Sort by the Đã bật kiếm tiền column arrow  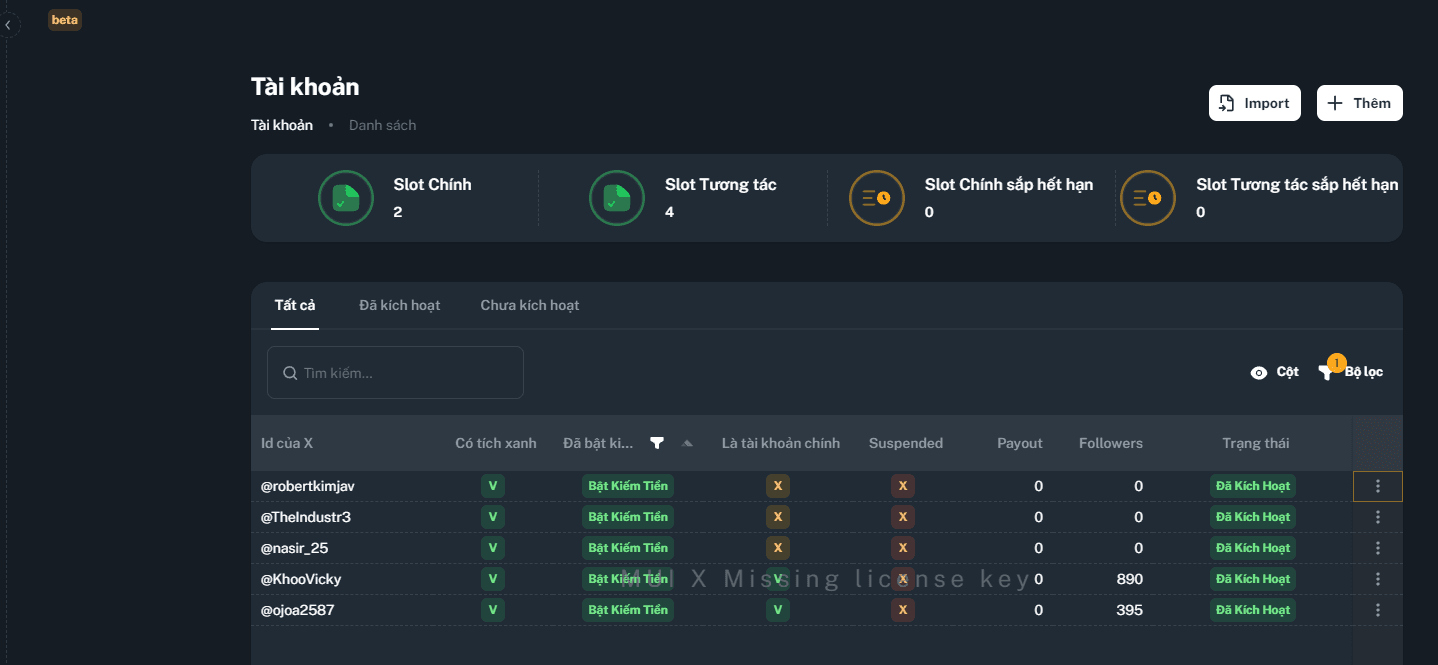(x=687, y=443)
